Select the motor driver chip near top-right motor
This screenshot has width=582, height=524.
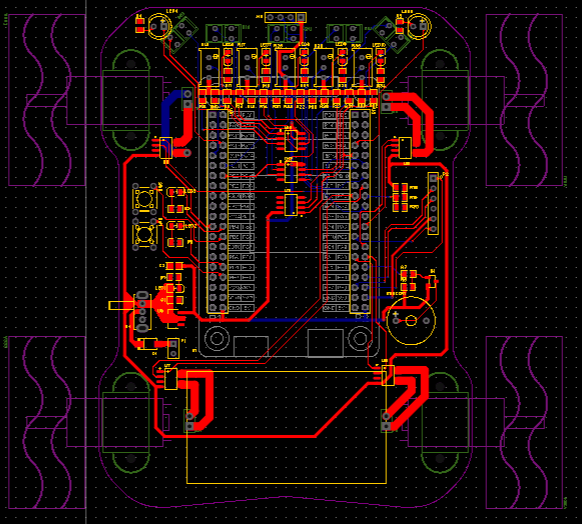click(405, 148)
